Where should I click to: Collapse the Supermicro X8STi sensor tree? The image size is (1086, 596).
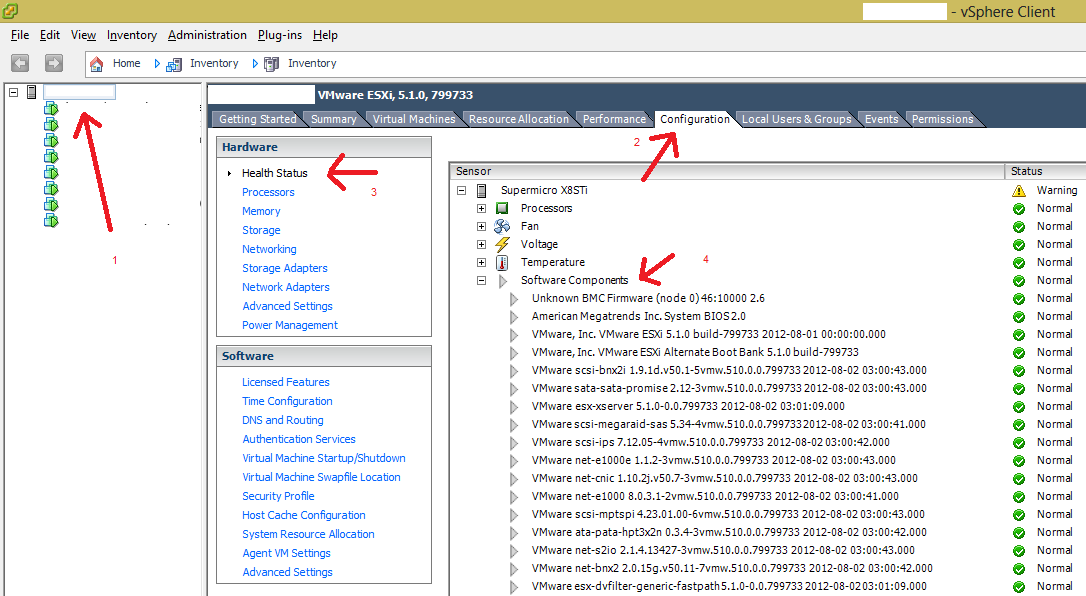[x=462, y=190]
